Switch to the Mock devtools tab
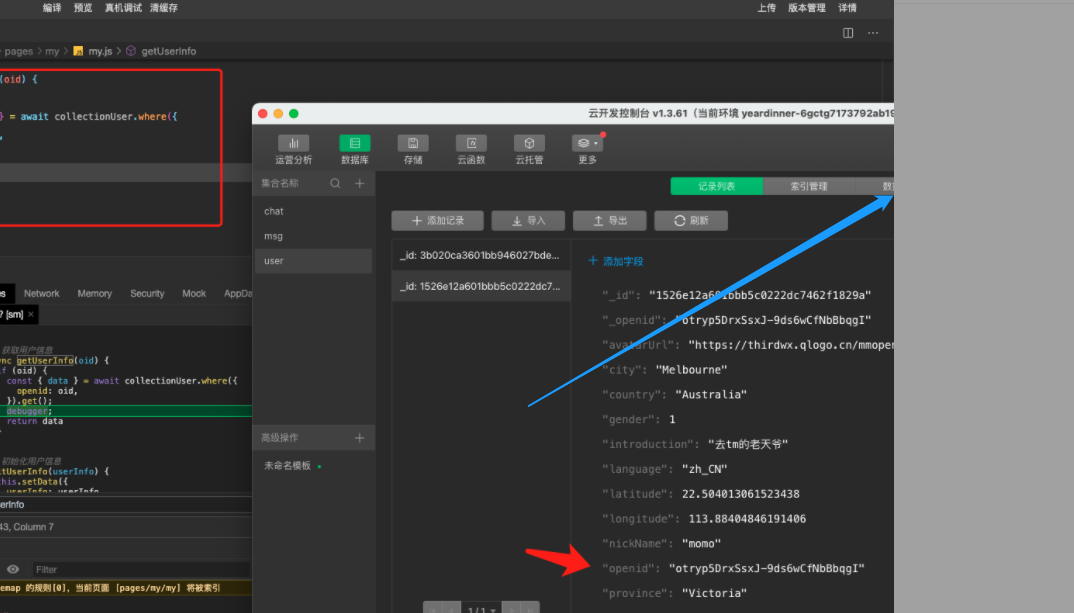The width and height of the screenshot is (1074, 613). (194, 293)
